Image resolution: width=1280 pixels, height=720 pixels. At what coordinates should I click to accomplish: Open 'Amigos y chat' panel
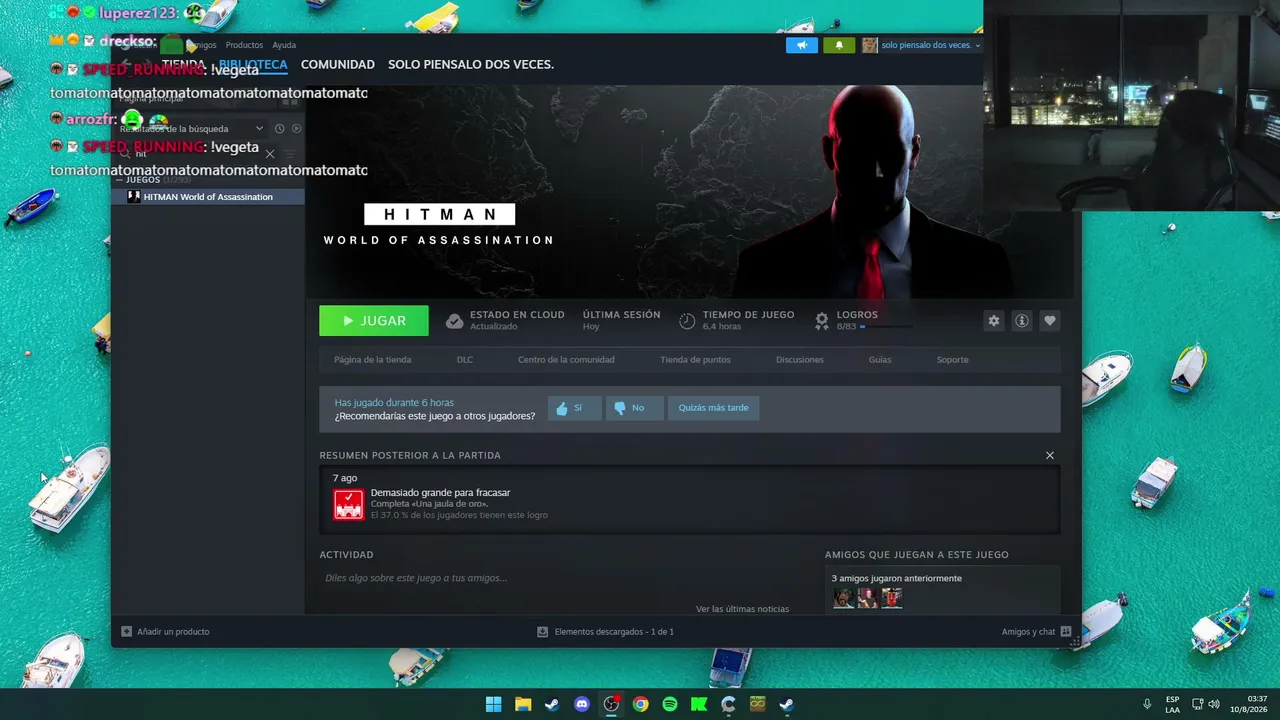point(1037,632)
